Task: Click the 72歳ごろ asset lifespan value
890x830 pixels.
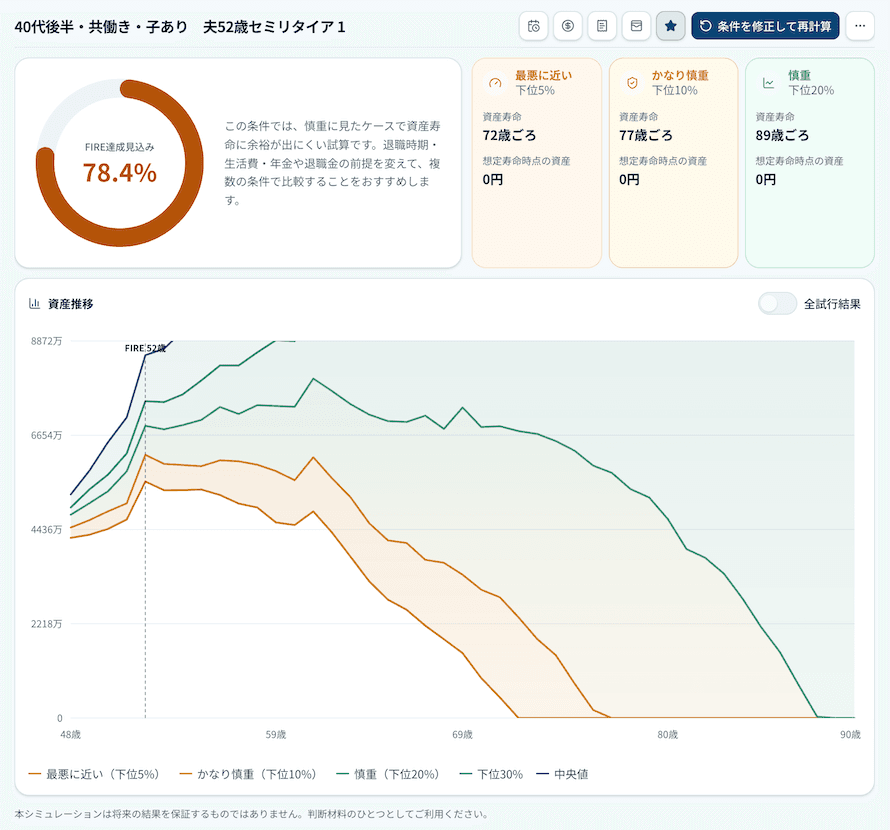Action: point(509,135)
